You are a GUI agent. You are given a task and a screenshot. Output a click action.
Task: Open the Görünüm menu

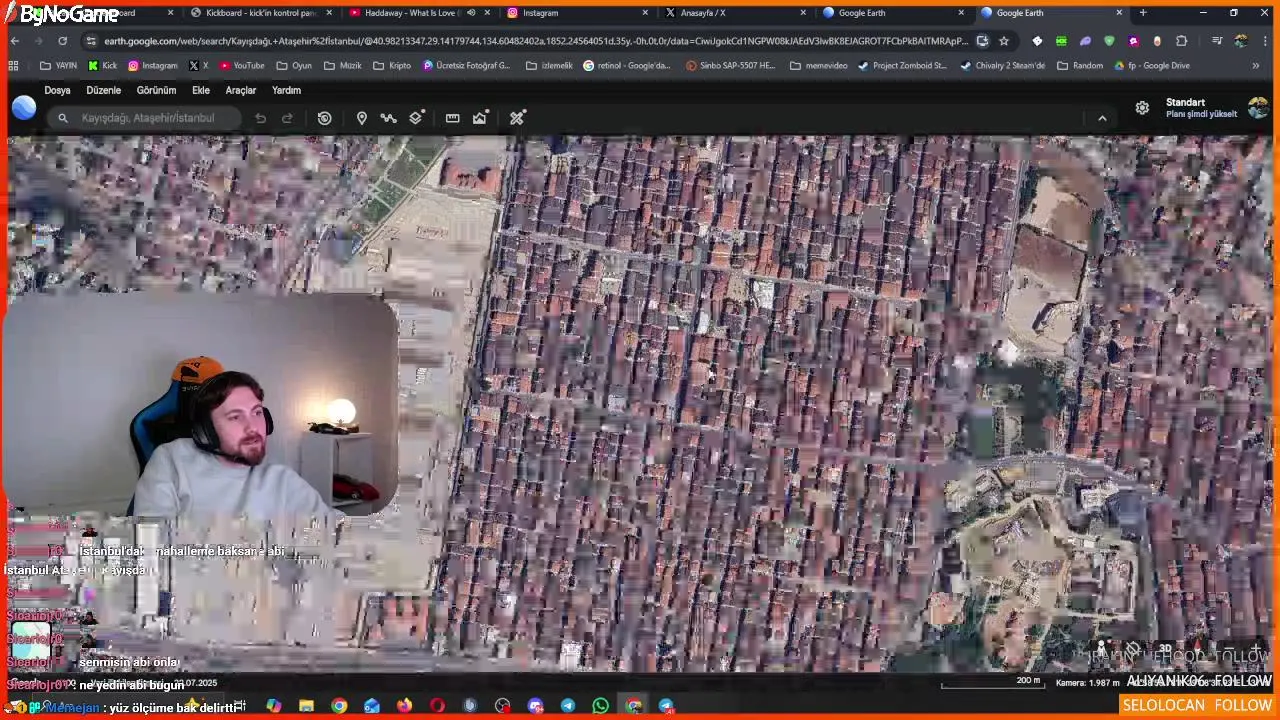click(156, 90)
